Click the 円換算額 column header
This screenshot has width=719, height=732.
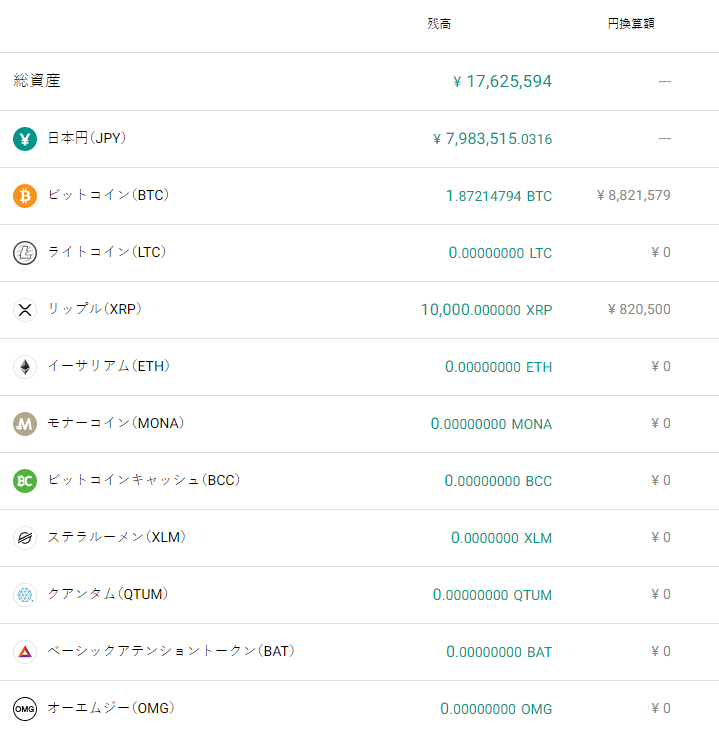(x=631, y=24)
